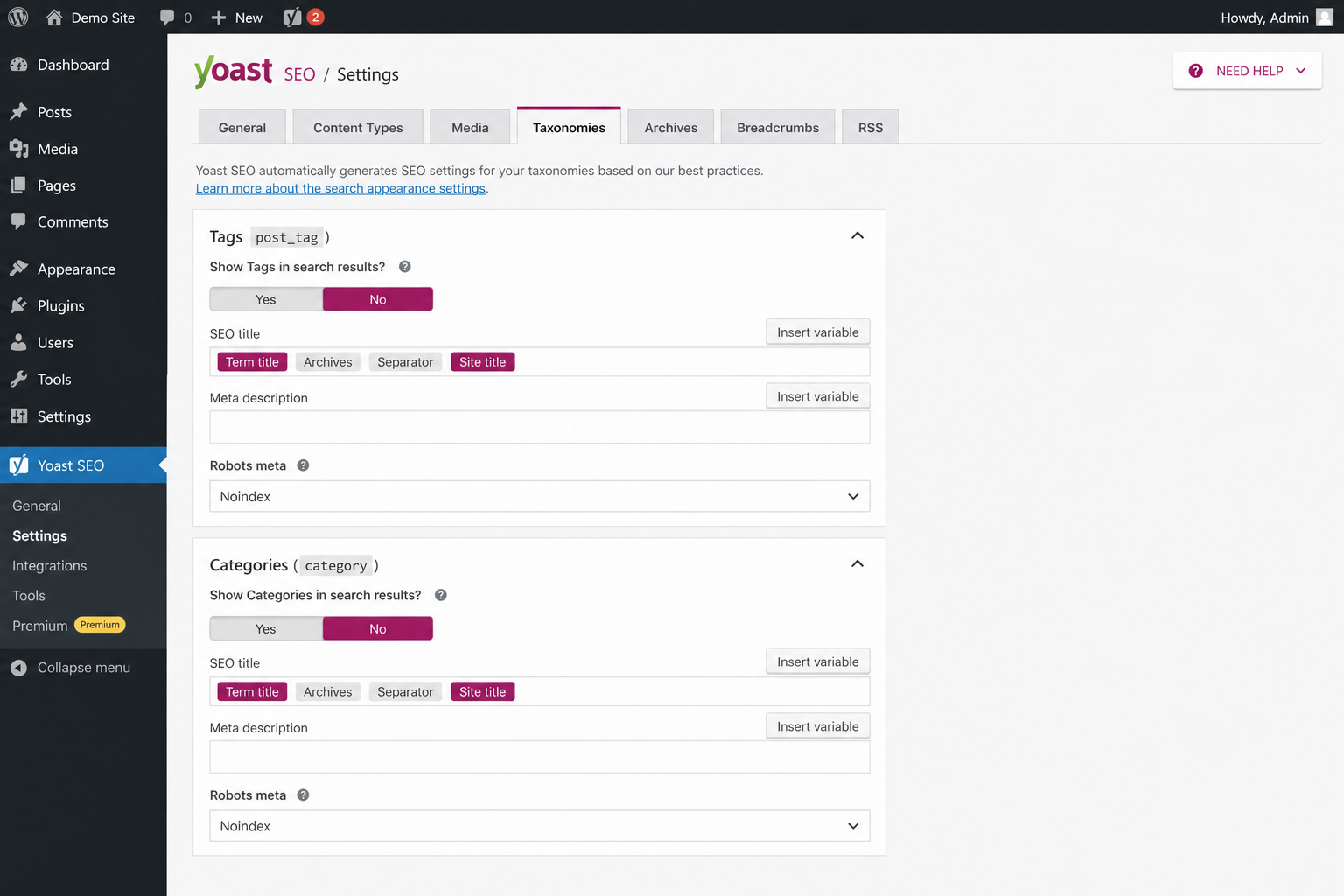Click the Plugins plug icon
Image resolution: width=1344 pixels, height=896 pixels.
click(18, 305)
